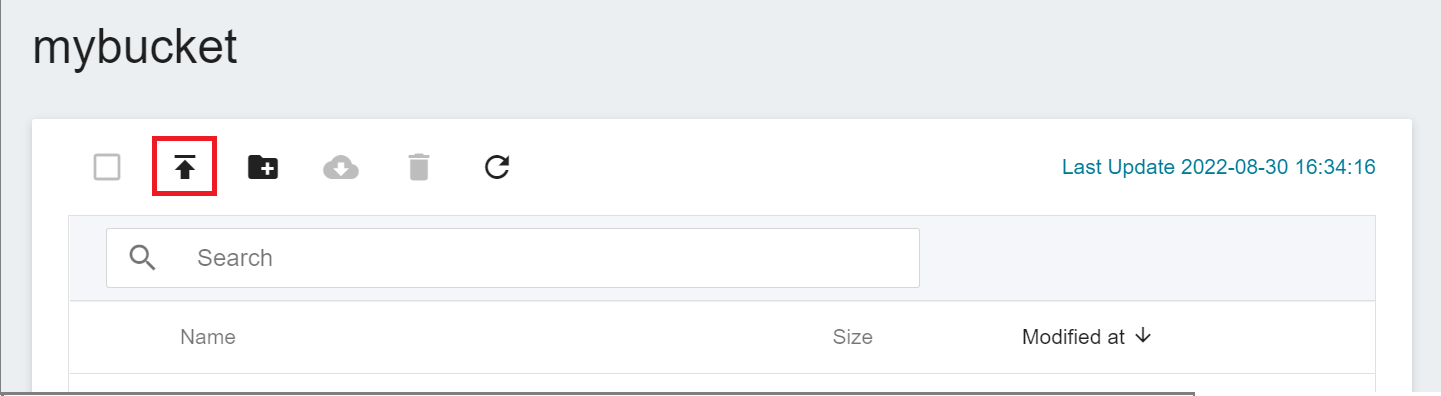Sort the list by the Name column

coord(208,337)
